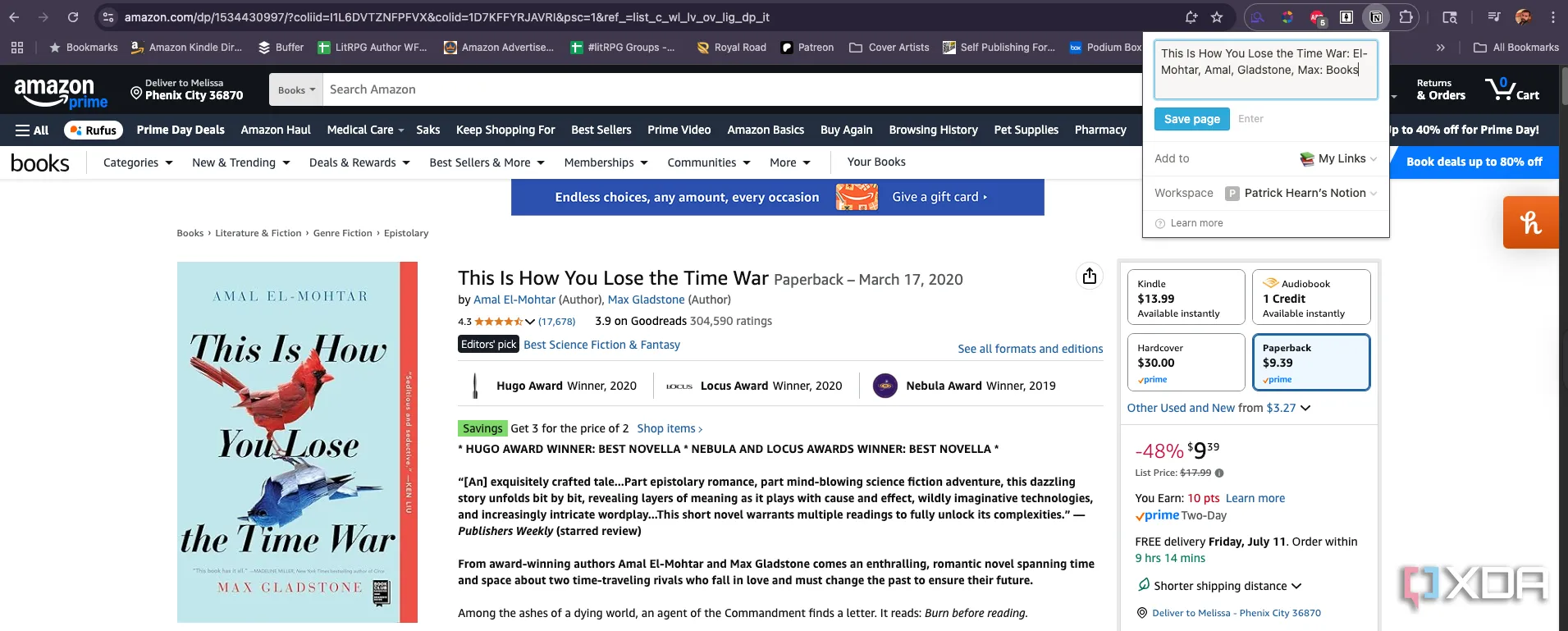Open the All hamburger menu
The width and height of the screenshot is (1568, 631).
pos(32,130)
